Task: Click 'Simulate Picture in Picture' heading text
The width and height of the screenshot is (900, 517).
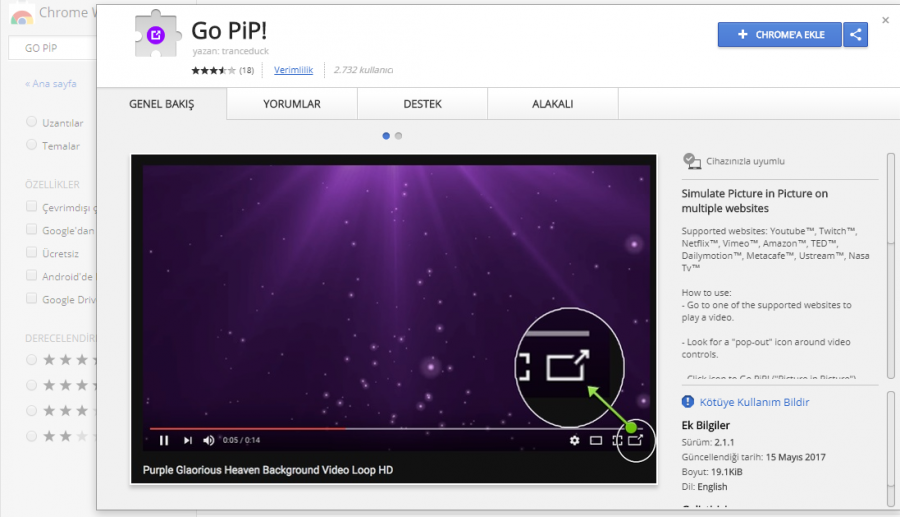Action: (754, 201)
